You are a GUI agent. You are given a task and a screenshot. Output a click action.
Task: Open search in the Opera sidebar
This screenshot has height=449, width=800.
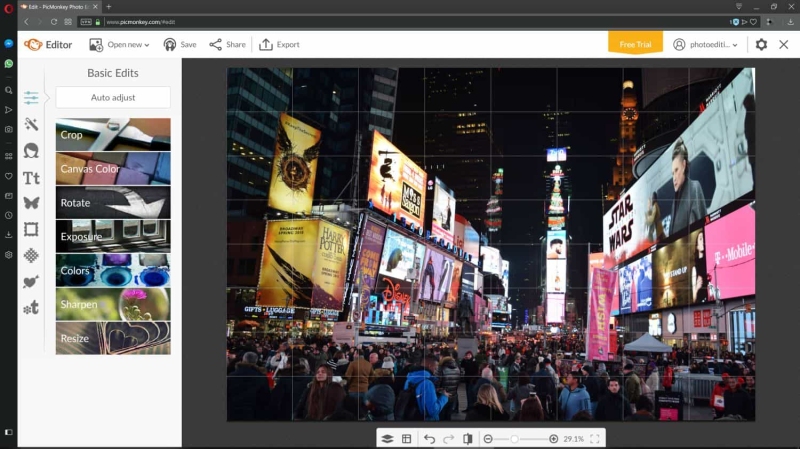[x=8, y=90]
